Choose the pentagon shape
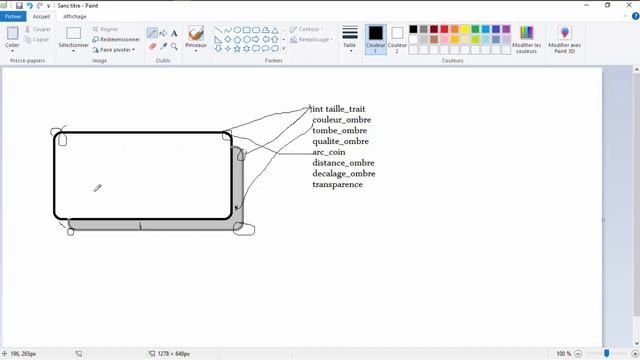Viewport: 640px width, 360px height. [237, 40]
